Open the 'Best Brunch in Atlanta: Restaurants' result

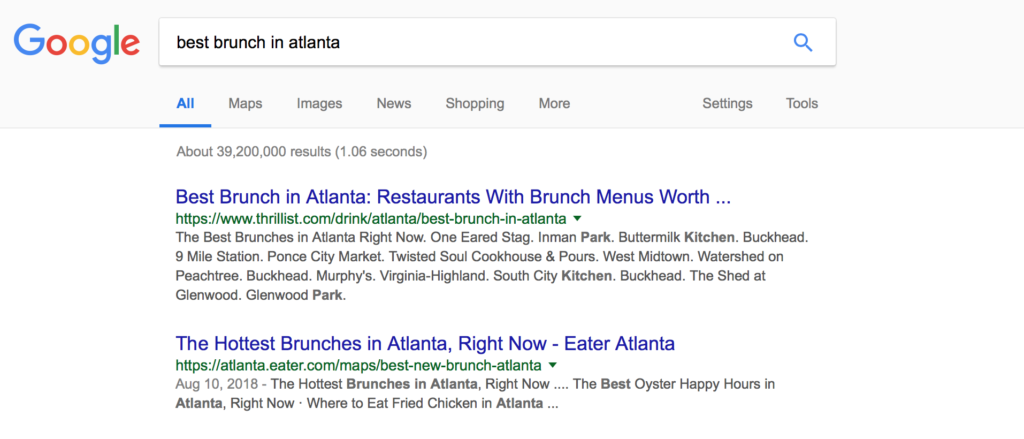(453, 197)
